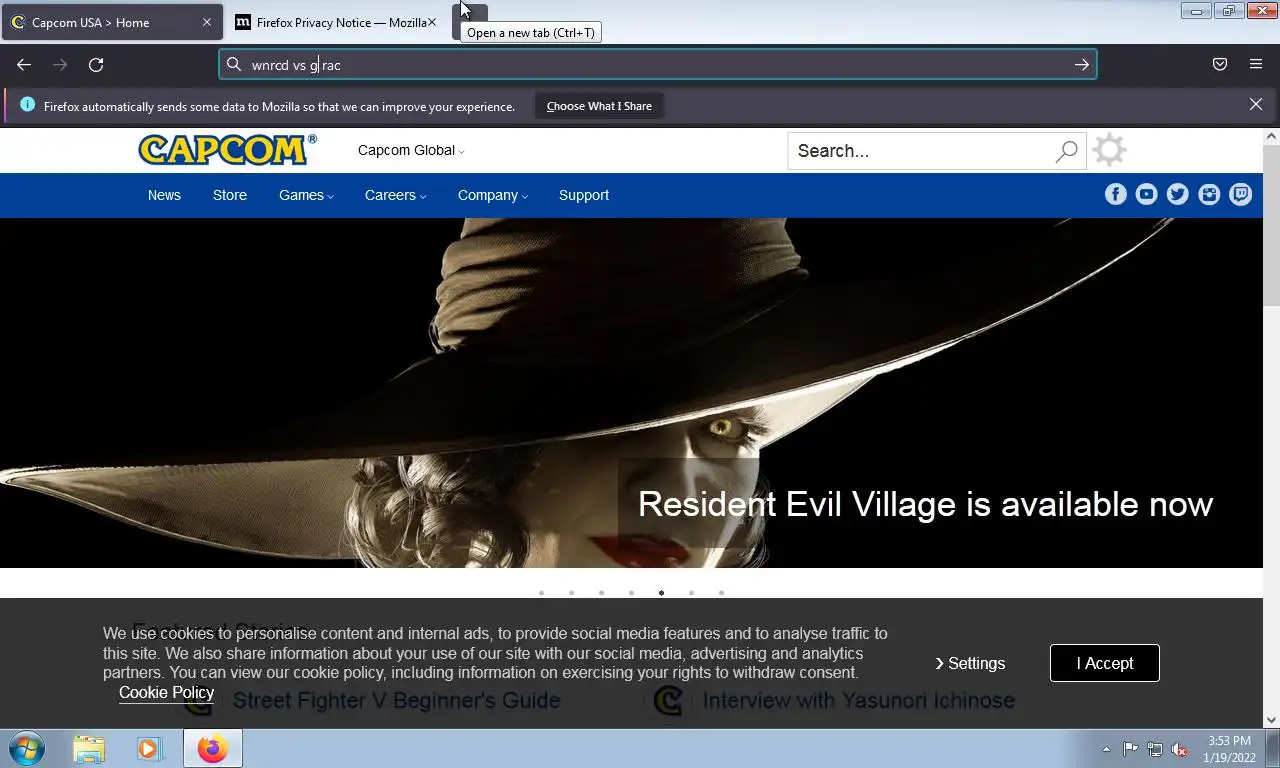Open the Windows Start button
Image resolution: width=1280 pixels, height=768 pixels.
click(x=26, y=748)
